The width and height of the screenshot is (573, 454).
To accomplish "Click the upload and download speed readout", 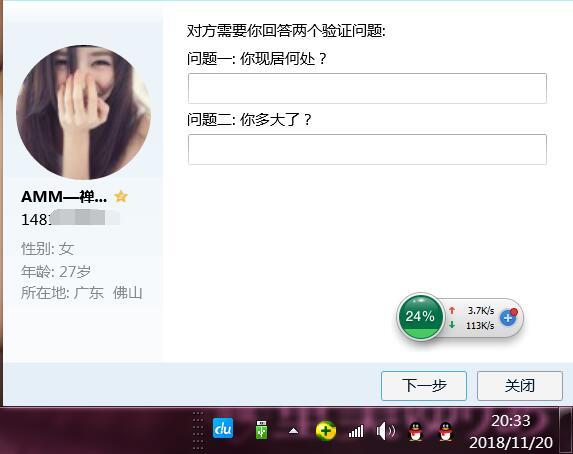I will click(x=472, y=318).
